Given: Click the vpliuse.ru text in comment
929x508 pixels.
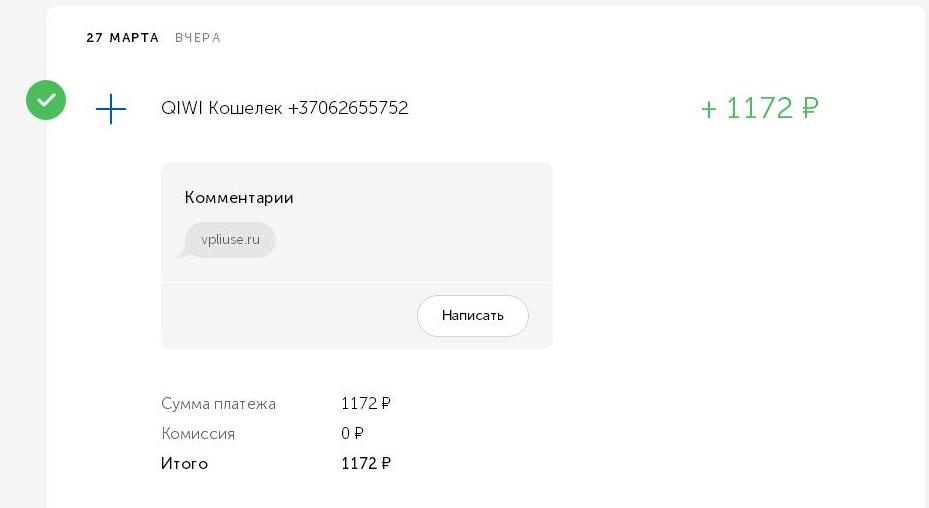Looking at the screenshot, I should [230, 239].
